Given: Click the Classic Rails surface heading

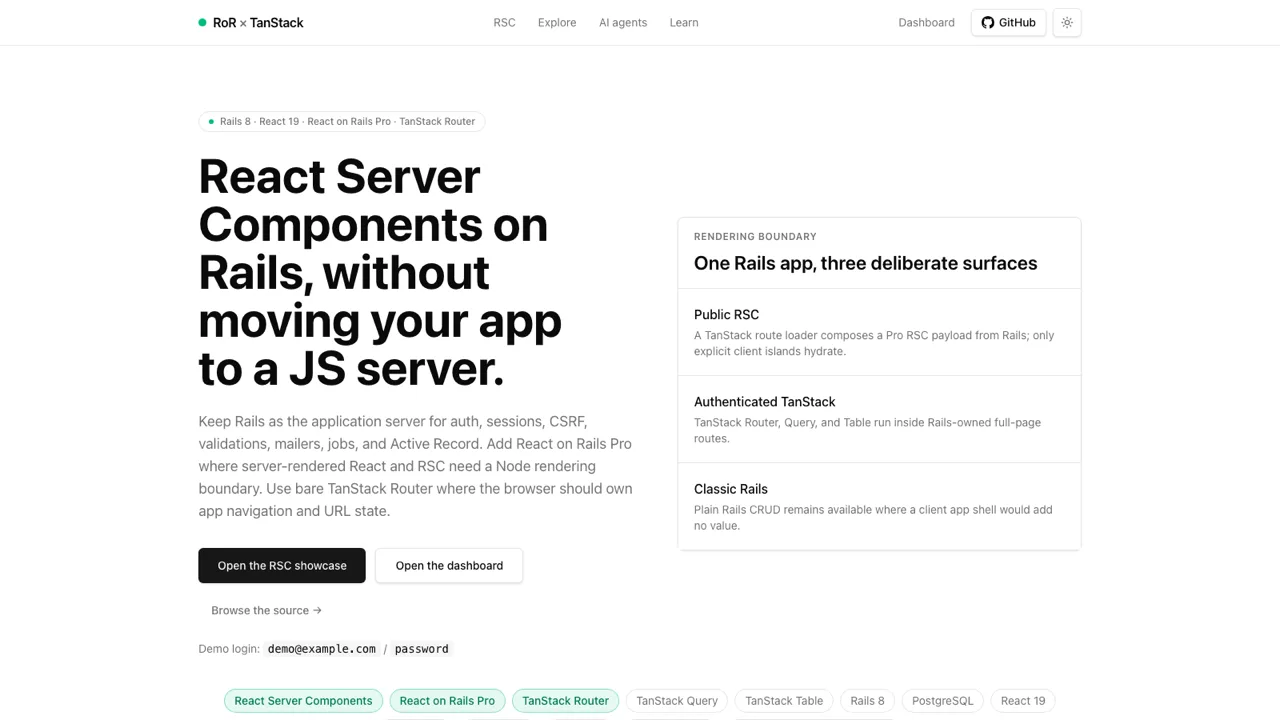Looking at the screenshot, I should (731, 489).
